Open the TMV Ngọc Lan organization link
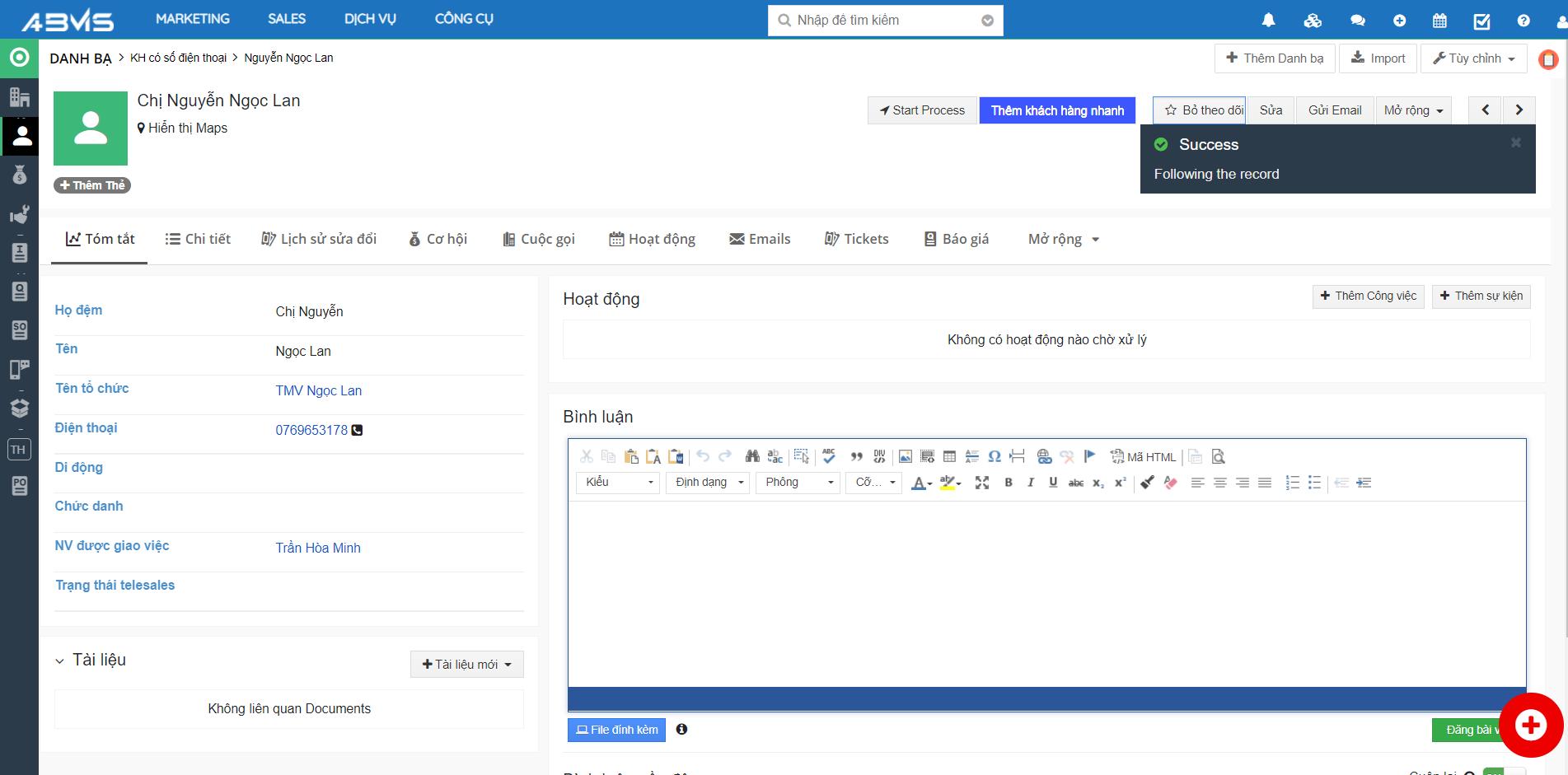Image resolution: width=1568 pixels, height=775 pixels. [318, 390]
